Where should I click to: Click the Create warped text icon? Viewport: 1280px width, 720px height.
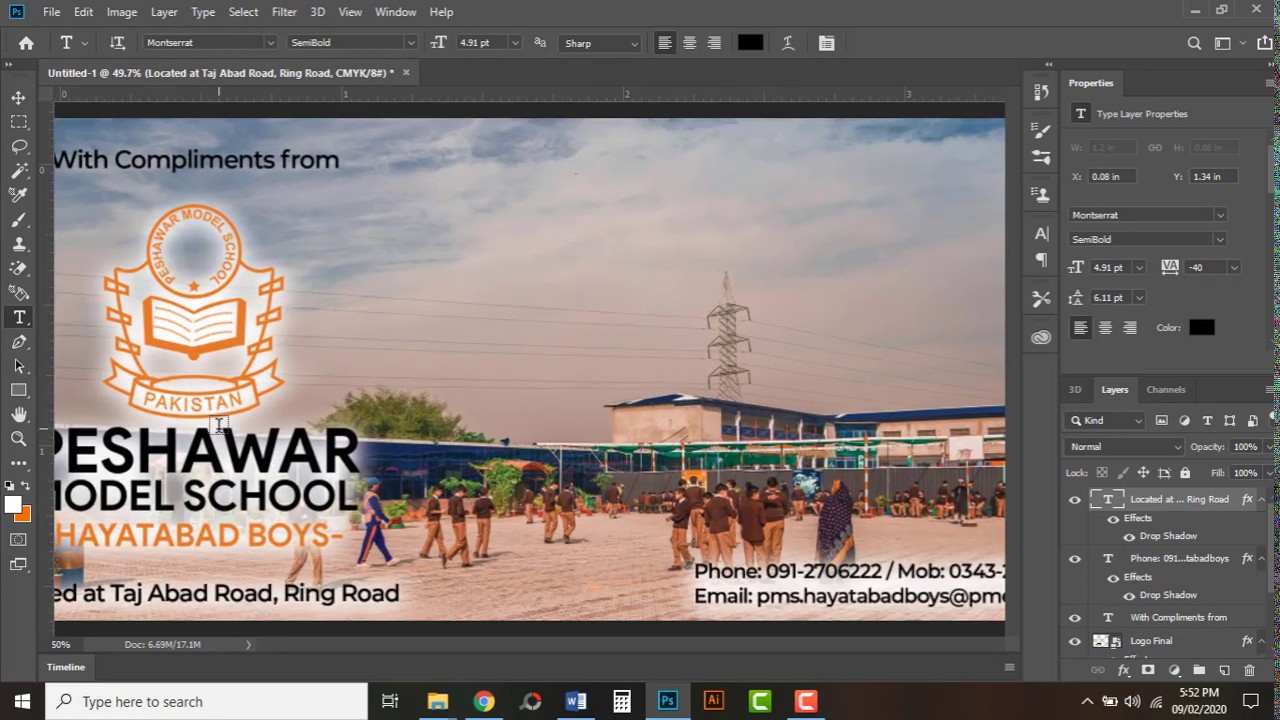[x=788, y=43]
